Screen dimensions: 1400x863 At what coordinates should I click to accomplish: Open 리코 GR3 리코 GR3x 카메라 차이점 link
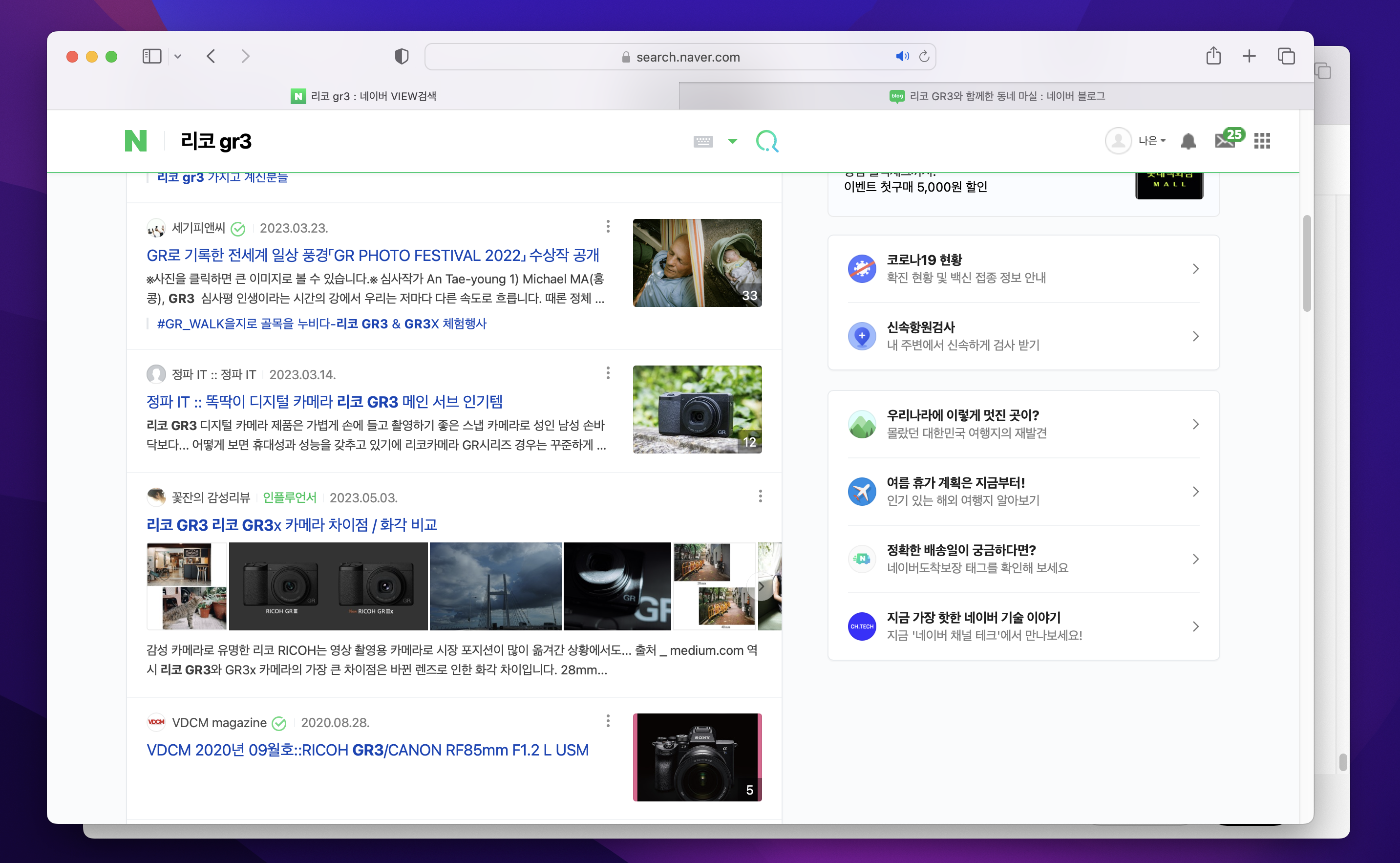point(292,524)
